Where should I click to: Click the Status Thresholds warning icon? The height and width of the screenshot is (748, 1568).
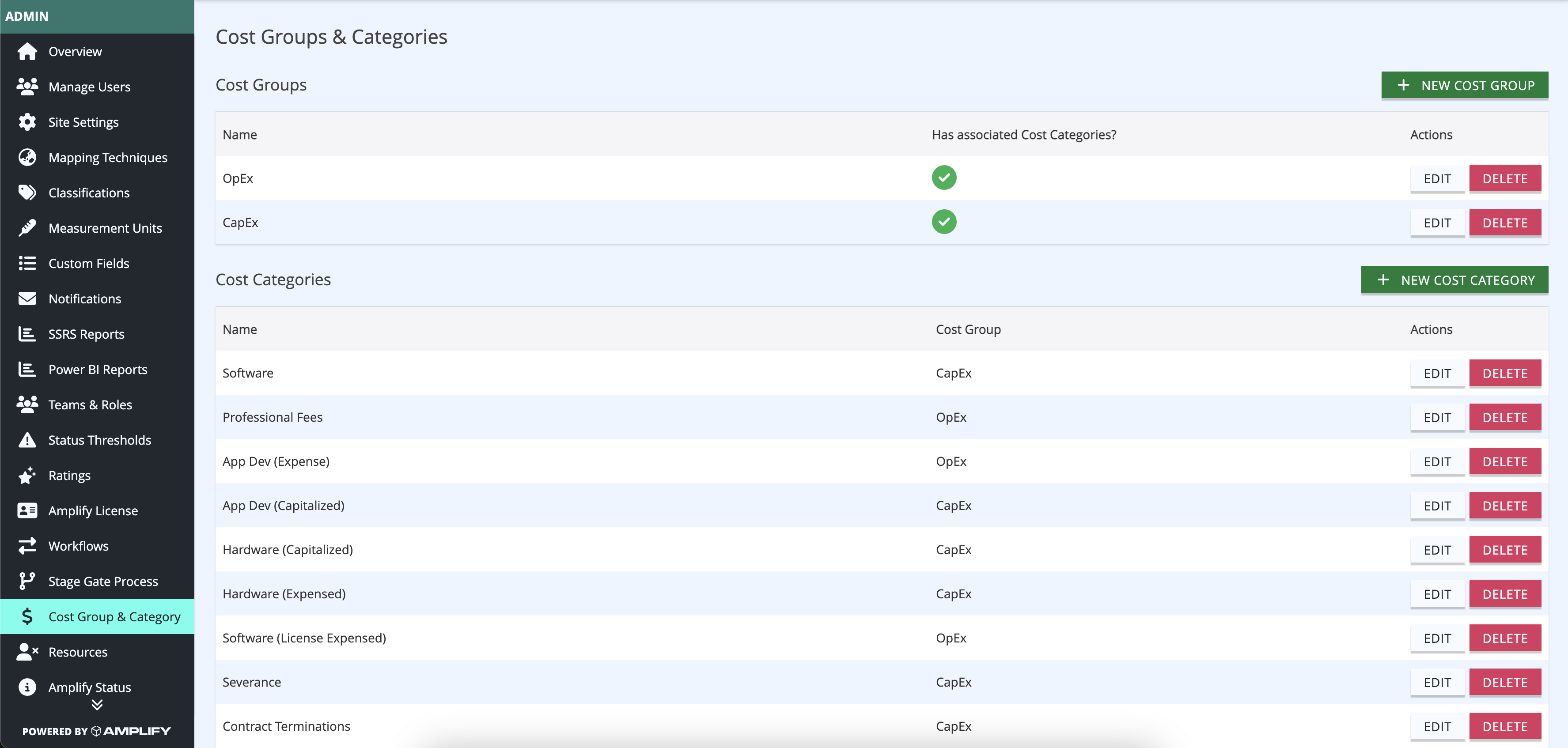(x=27, y=440)
